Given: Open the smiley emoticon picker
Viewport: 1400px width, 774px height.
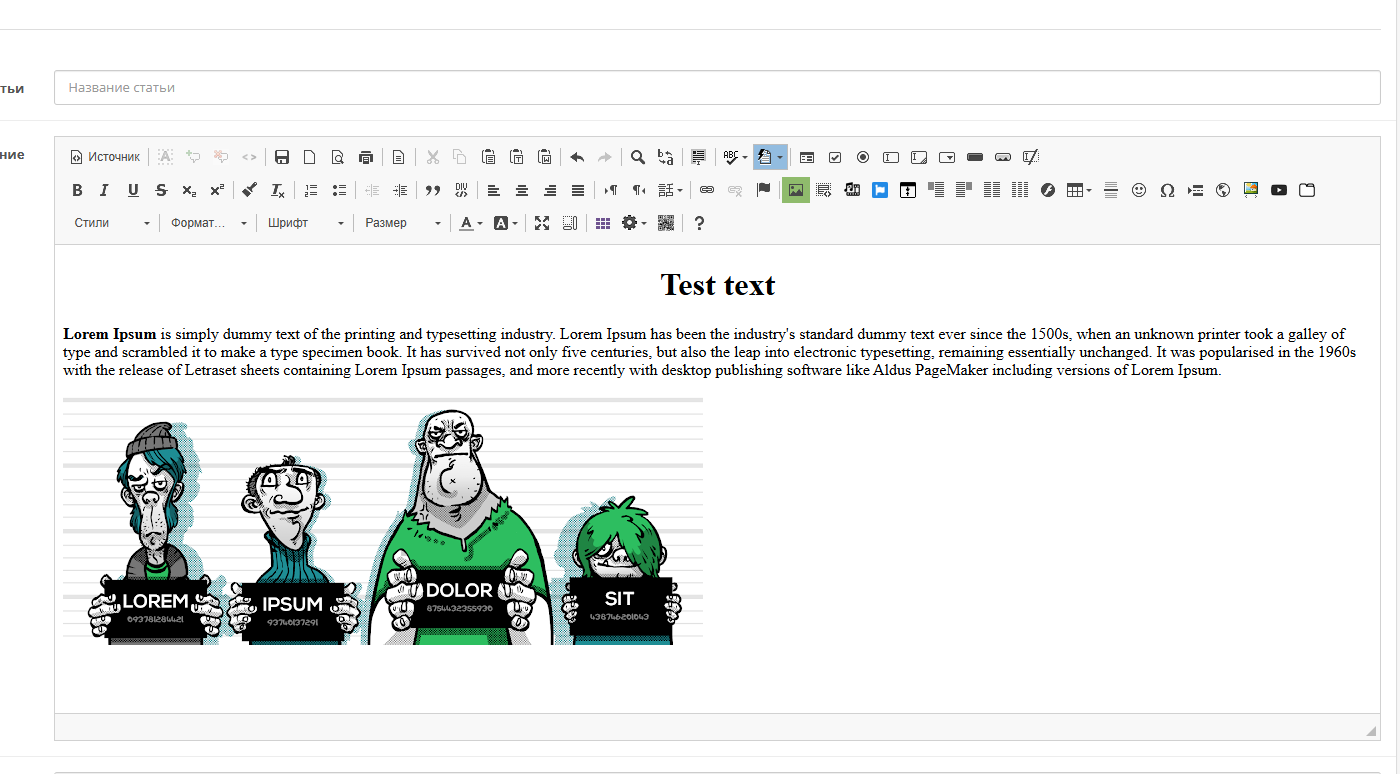Looking at the screenshot, I should click(x=1139, y=190).
